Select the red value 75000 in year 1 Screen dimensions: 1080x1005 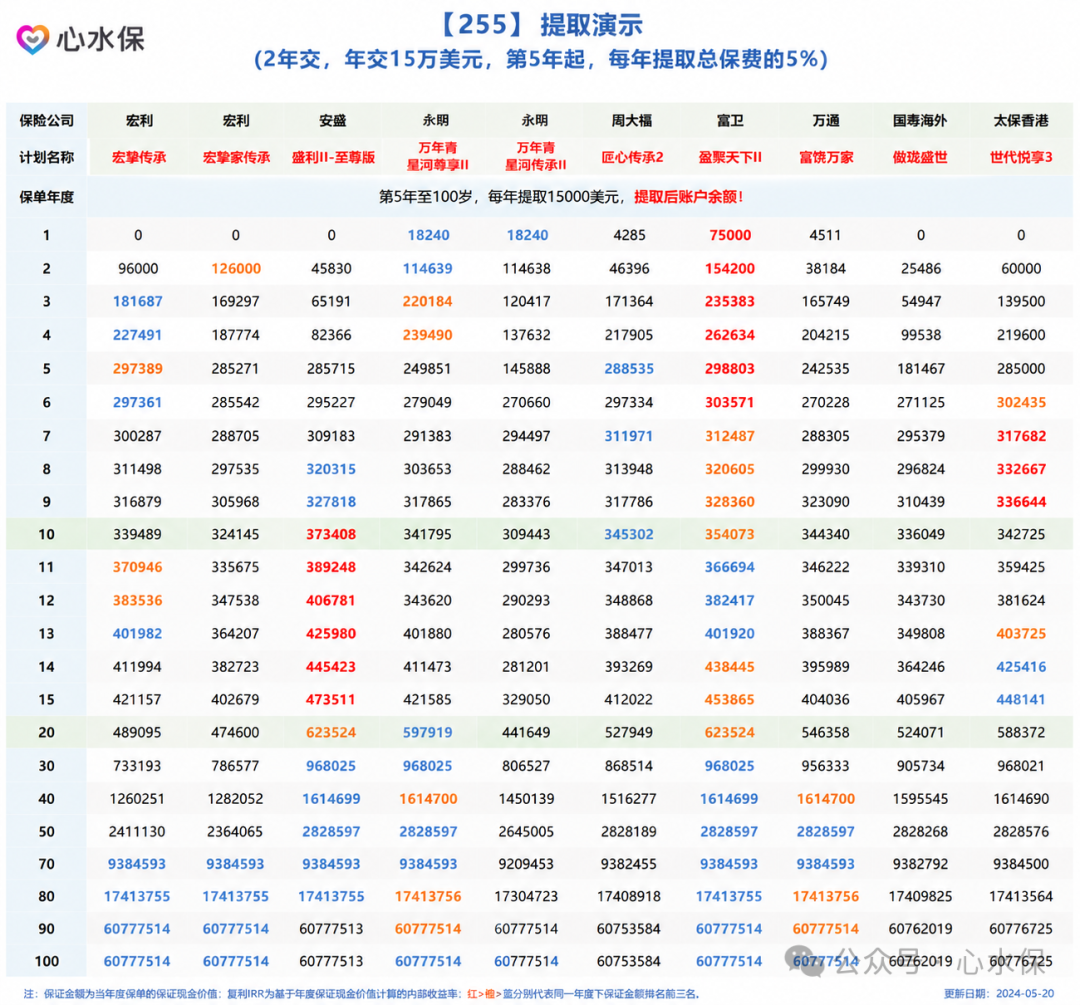(x=730, y=235)
